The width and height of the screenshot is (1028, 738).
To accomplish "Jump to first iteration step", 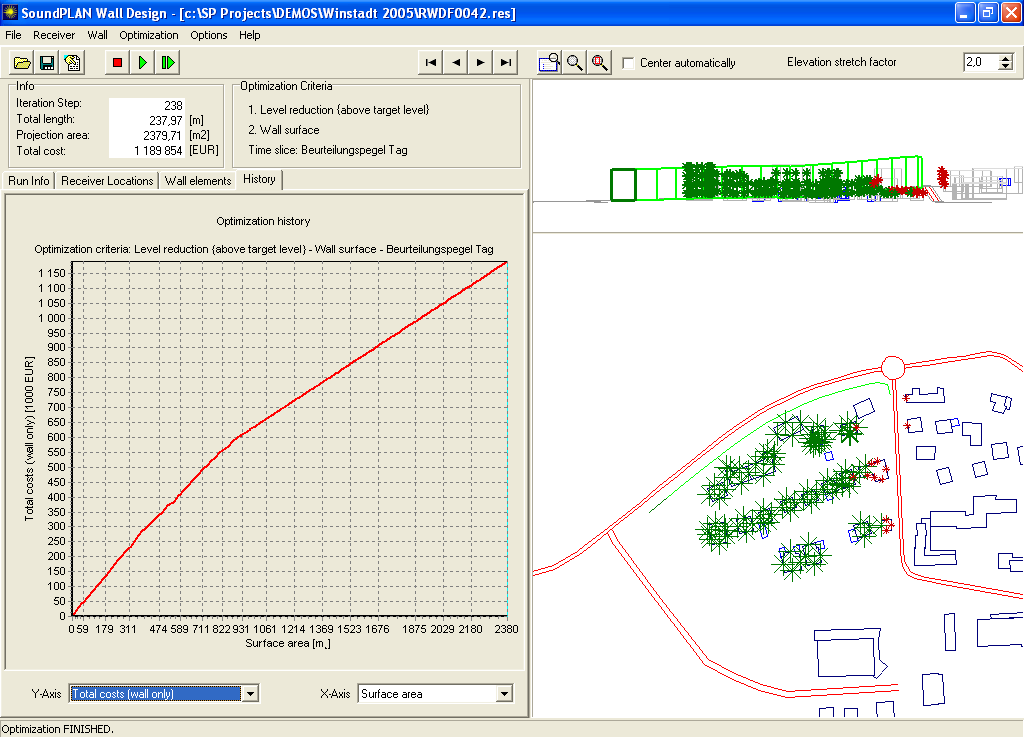I will (x=431, y=63).
